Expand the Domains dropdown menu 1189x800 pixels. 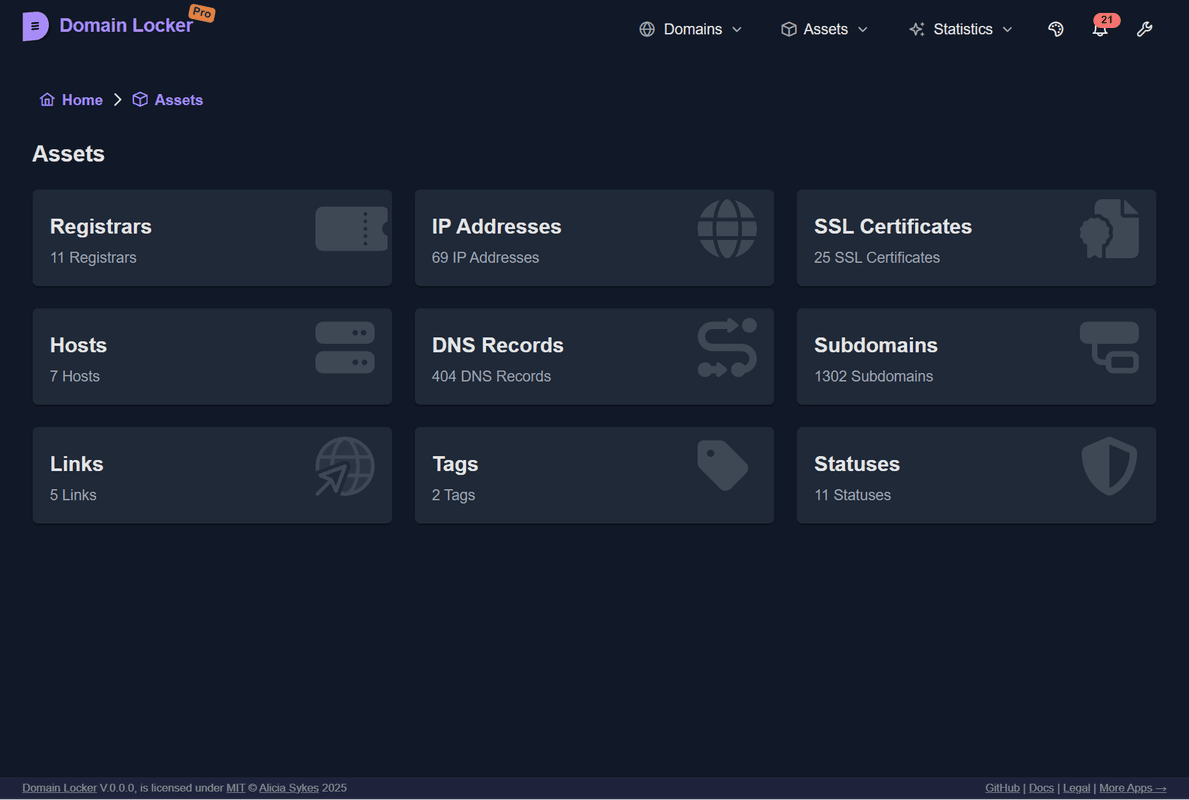click(691, 29)
